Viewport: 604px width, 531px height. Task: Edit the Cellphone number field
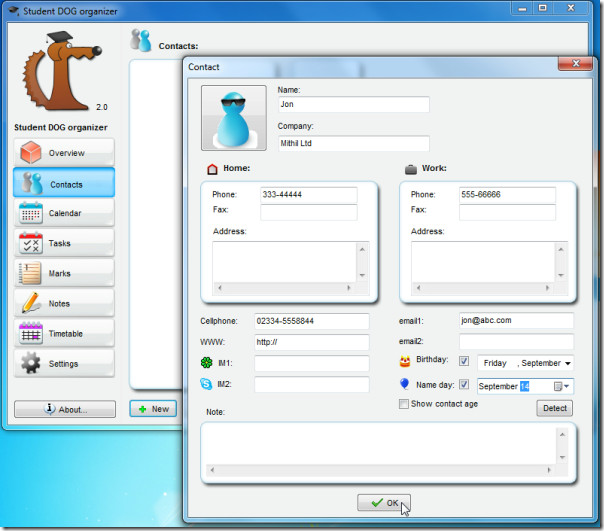312,321
